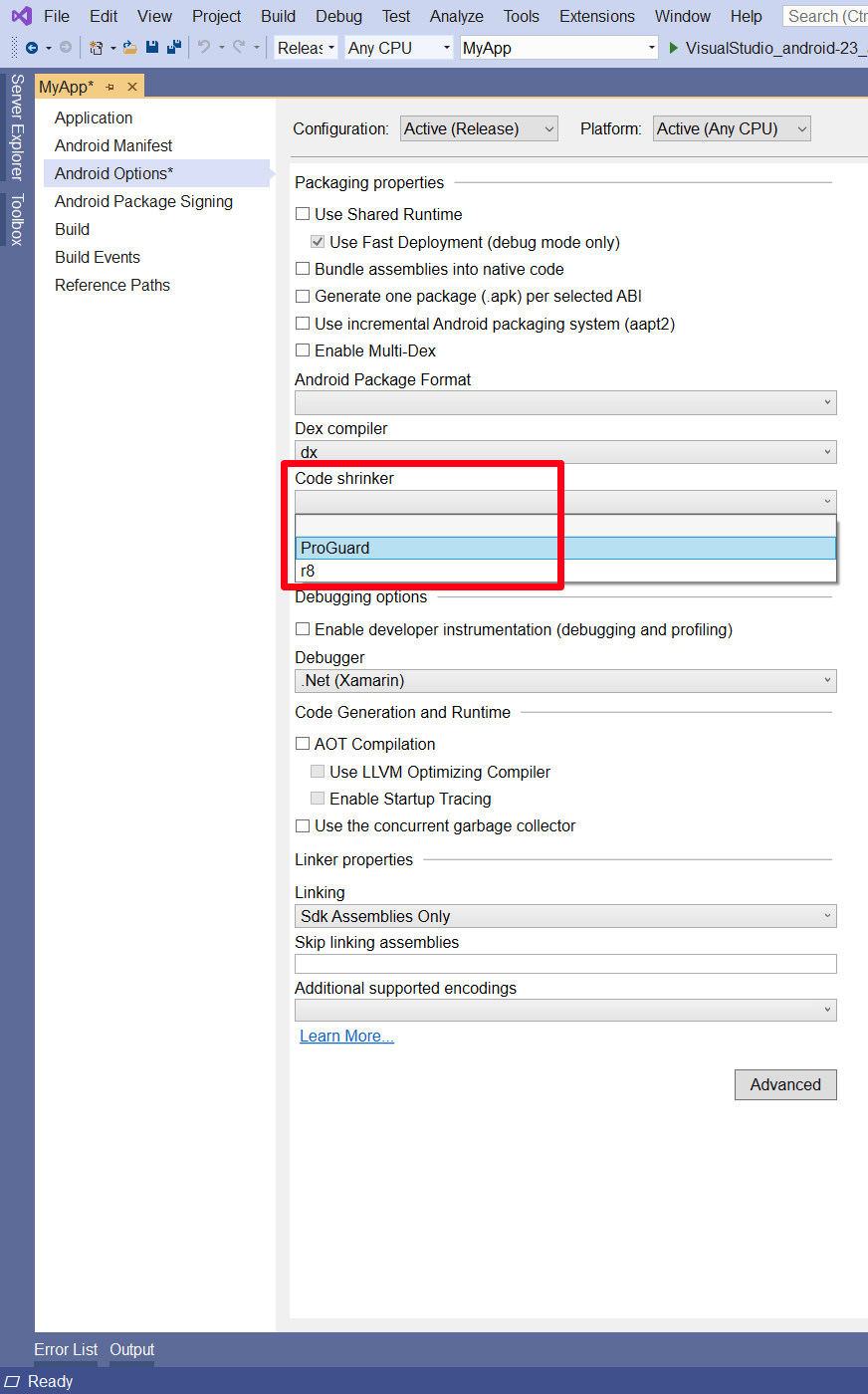Open the Linking Sdk Assemblies Only dropdown
868x1394 pixels.
coord(565,916)
